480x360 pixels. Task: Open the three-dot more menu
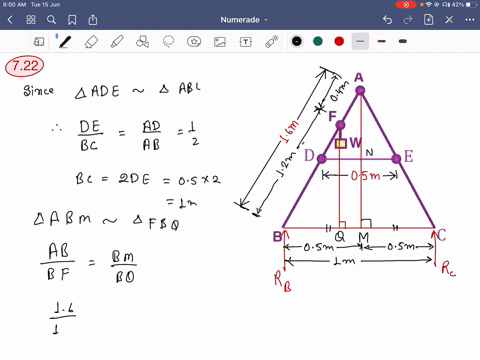tap(470, 20)
